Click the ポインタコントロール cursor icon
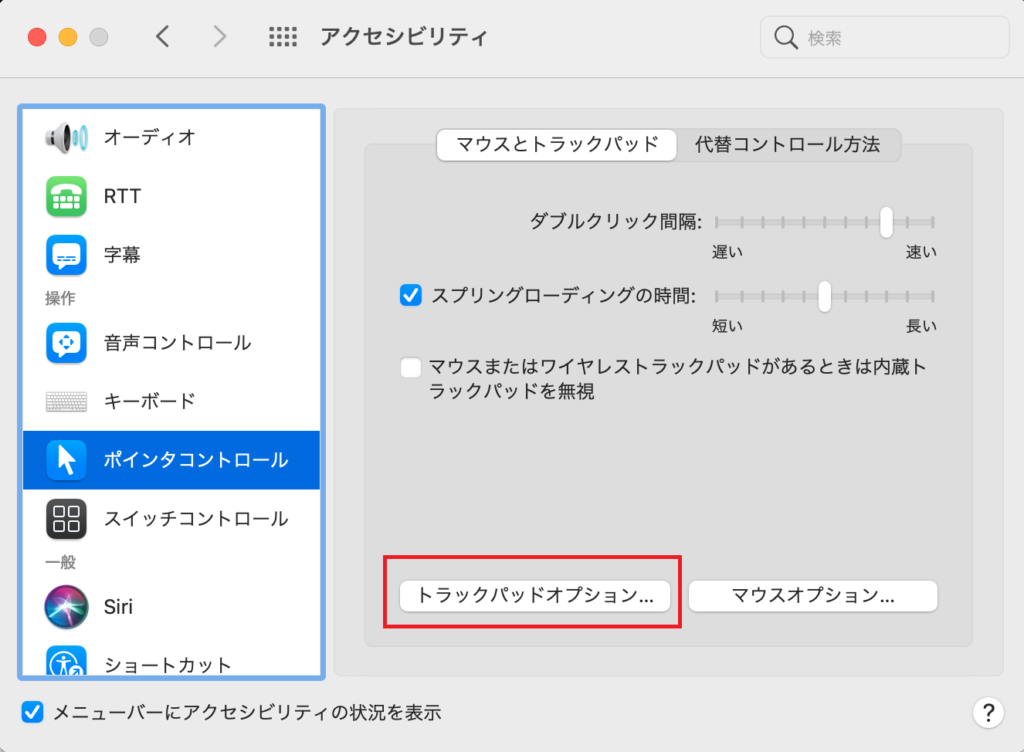 click(x=66, y=460)
